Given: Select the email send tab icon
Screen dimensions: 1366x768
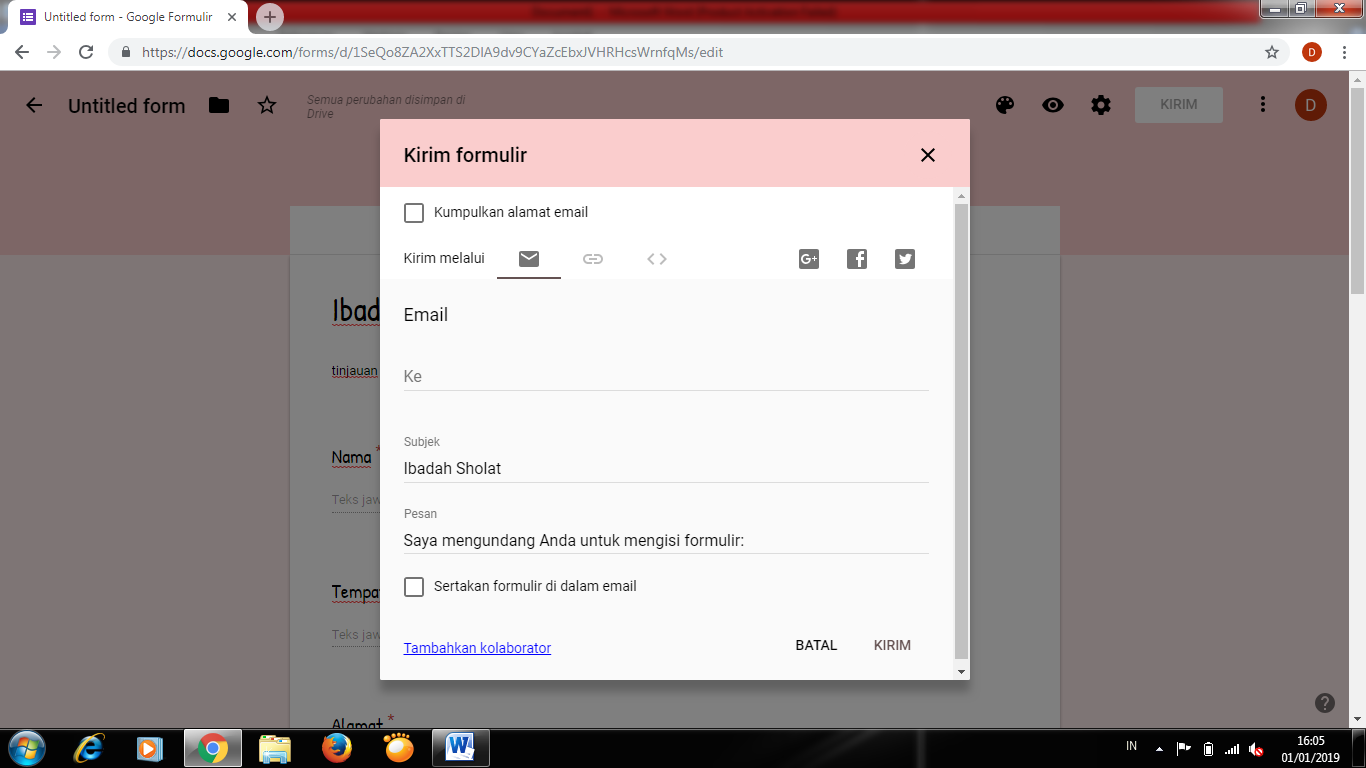Looking at the screenshot, I should (529, 259).
